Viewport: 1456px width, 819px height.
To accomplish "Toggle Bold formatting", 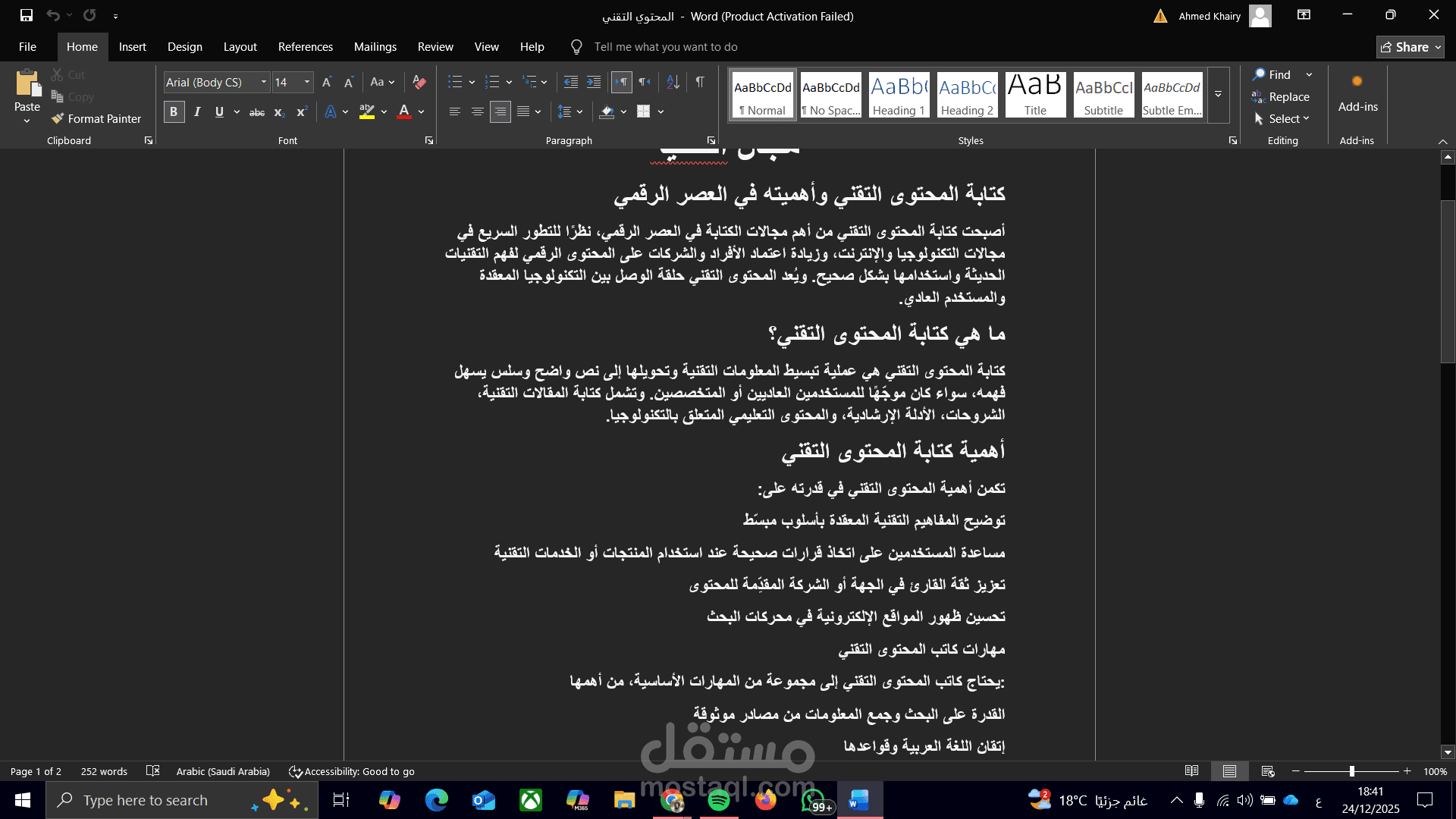I will pyautogui.click(x=174, y=111).
